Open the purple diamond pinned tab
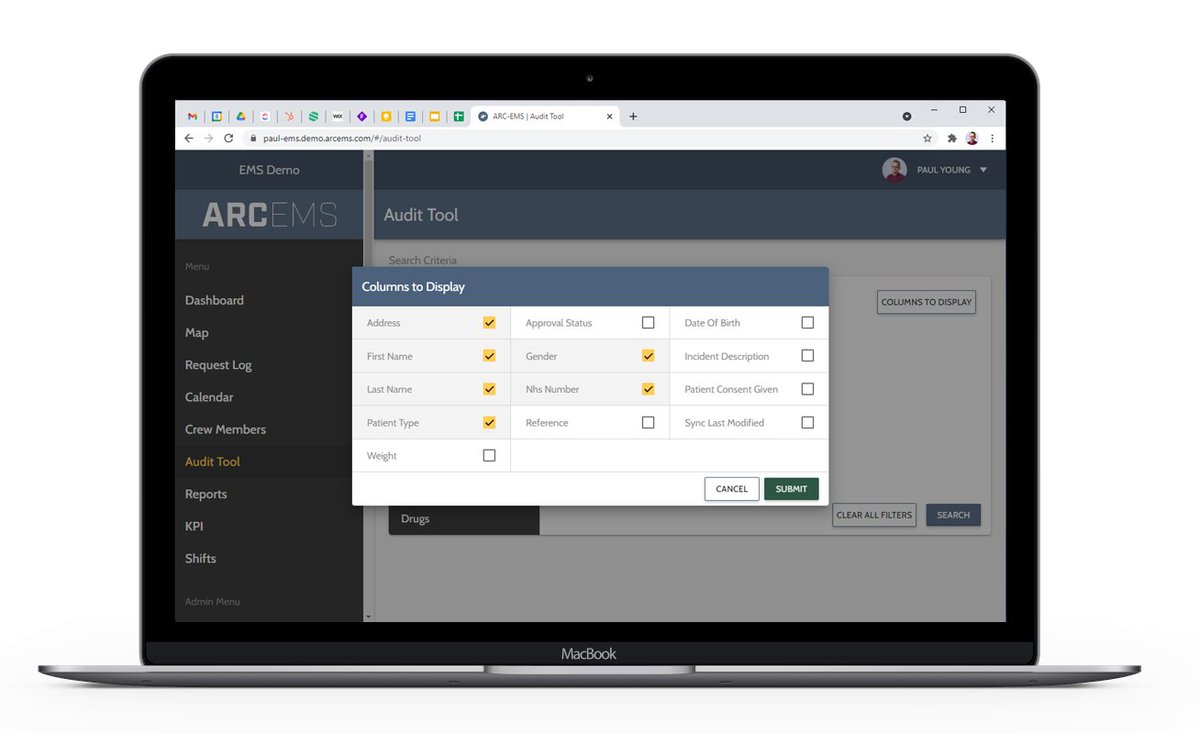 click(362, 116)
